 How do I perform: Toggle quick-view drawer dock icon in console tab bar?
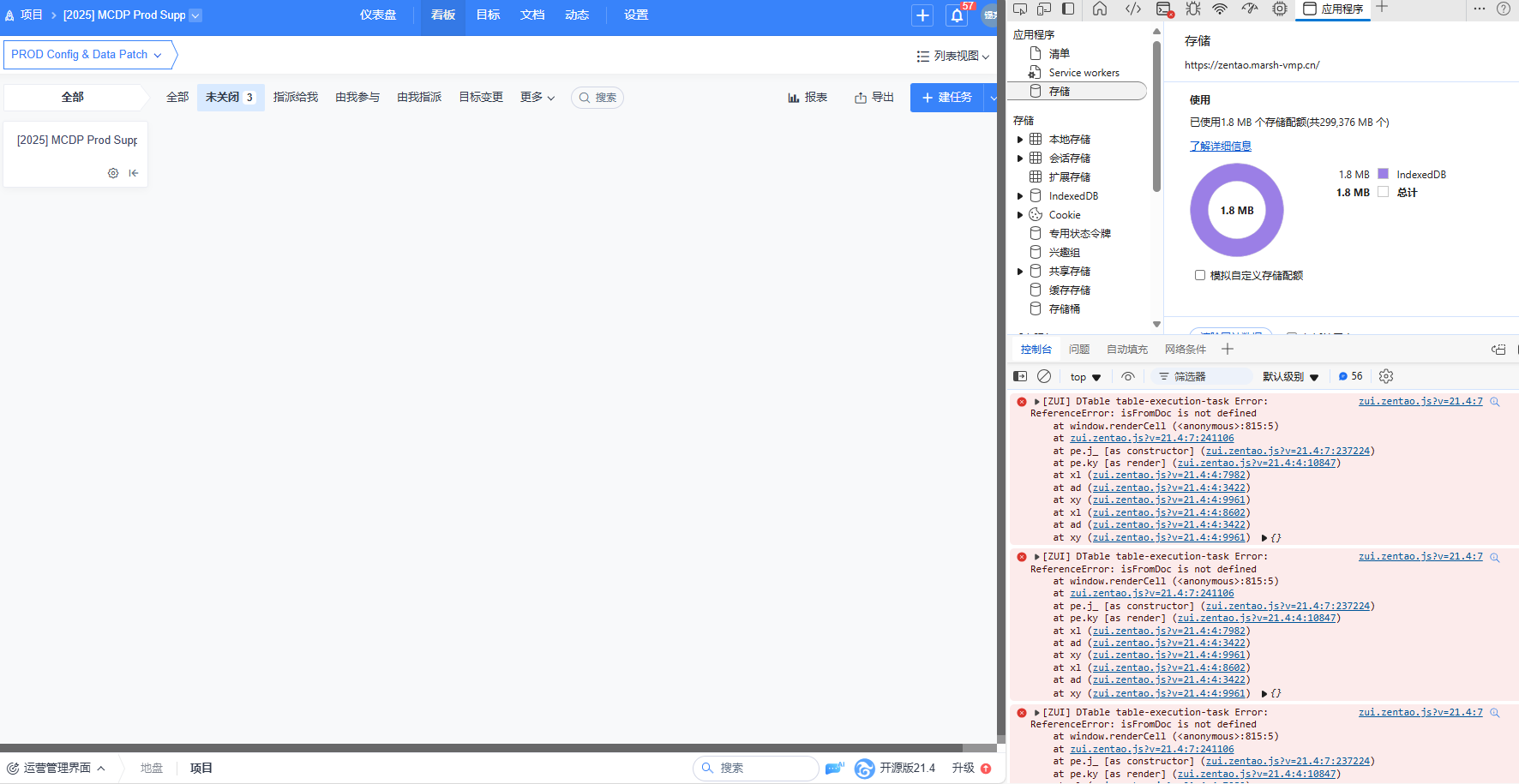(x=1498, y=349)
